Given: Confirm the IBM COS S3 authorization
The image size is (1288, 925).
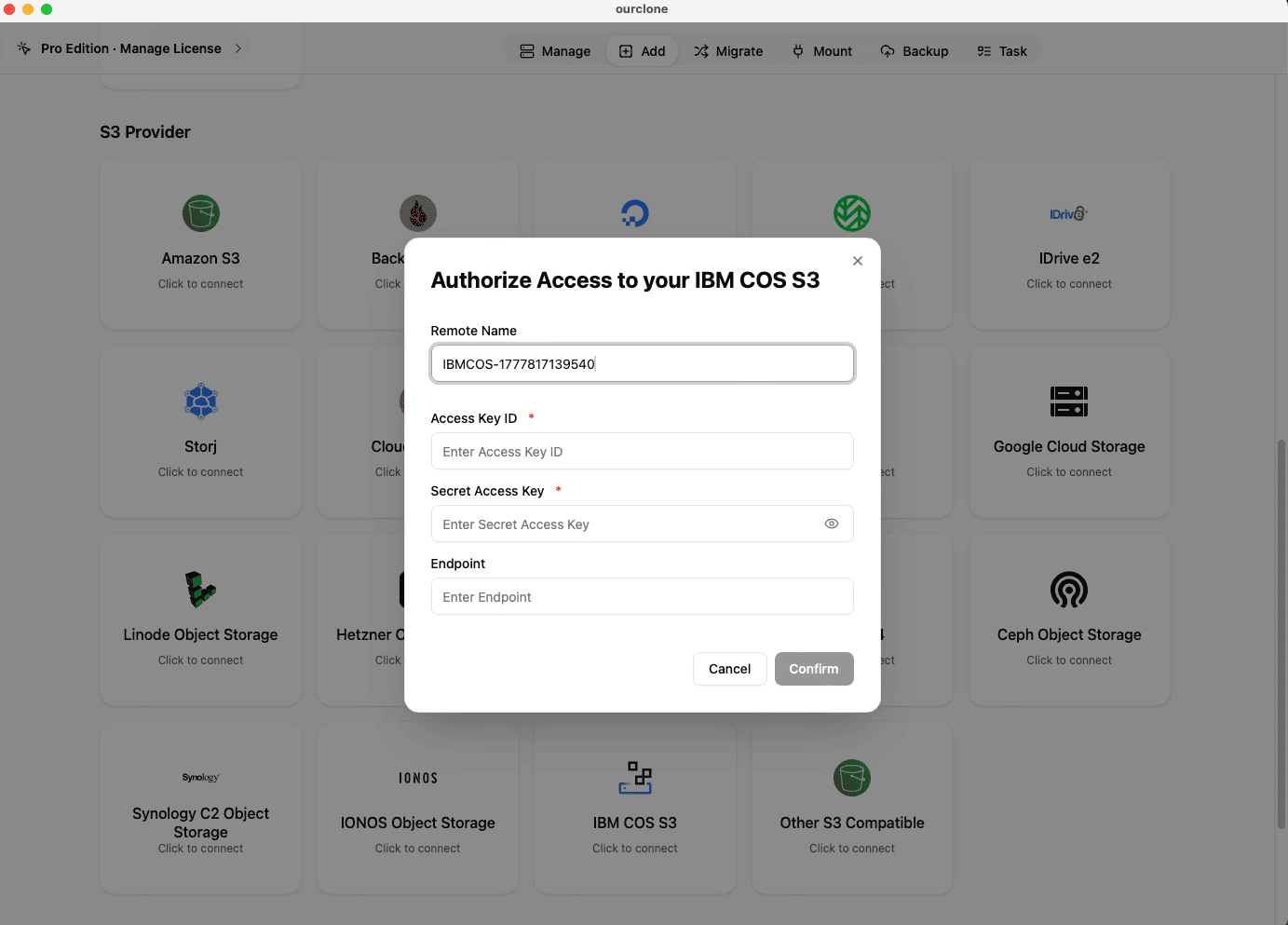Looking at the screenshot, I should (x=814, y=669).
